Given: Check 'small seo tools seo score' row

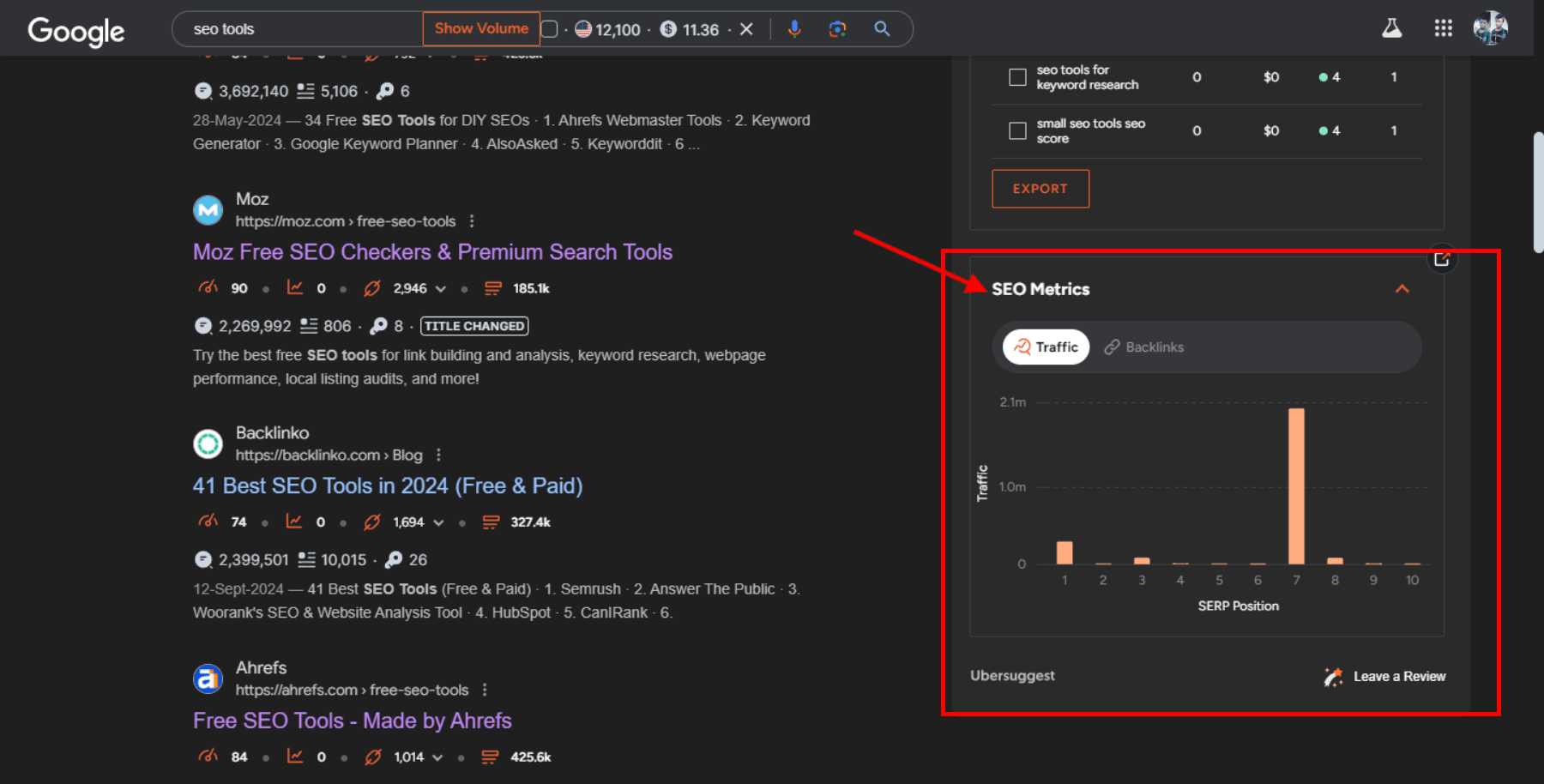Looking at the screenshot, I should (1017, 130).
